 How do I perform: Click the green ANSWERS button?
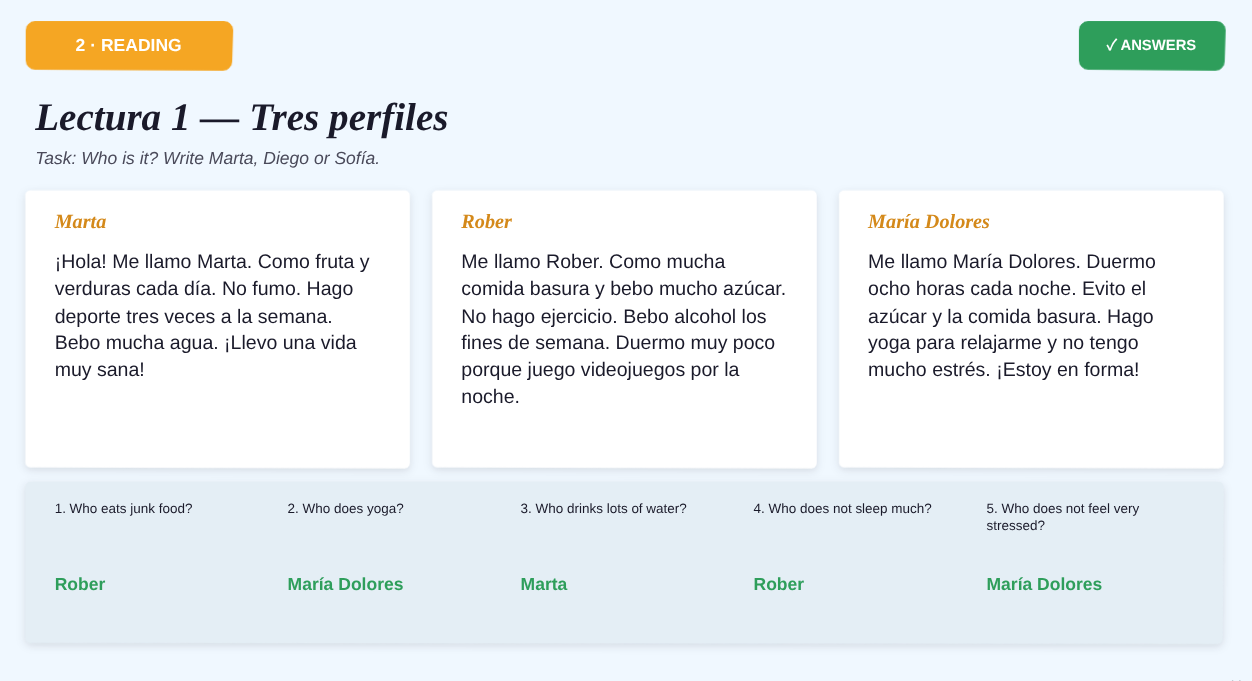[x=1152, y=46]
